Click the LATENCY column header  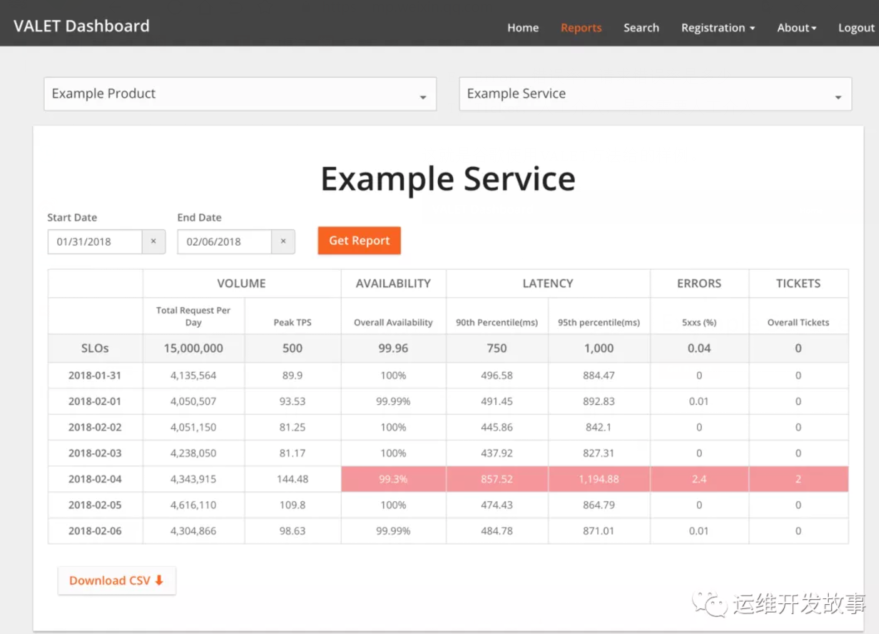[x=547, y=283]
